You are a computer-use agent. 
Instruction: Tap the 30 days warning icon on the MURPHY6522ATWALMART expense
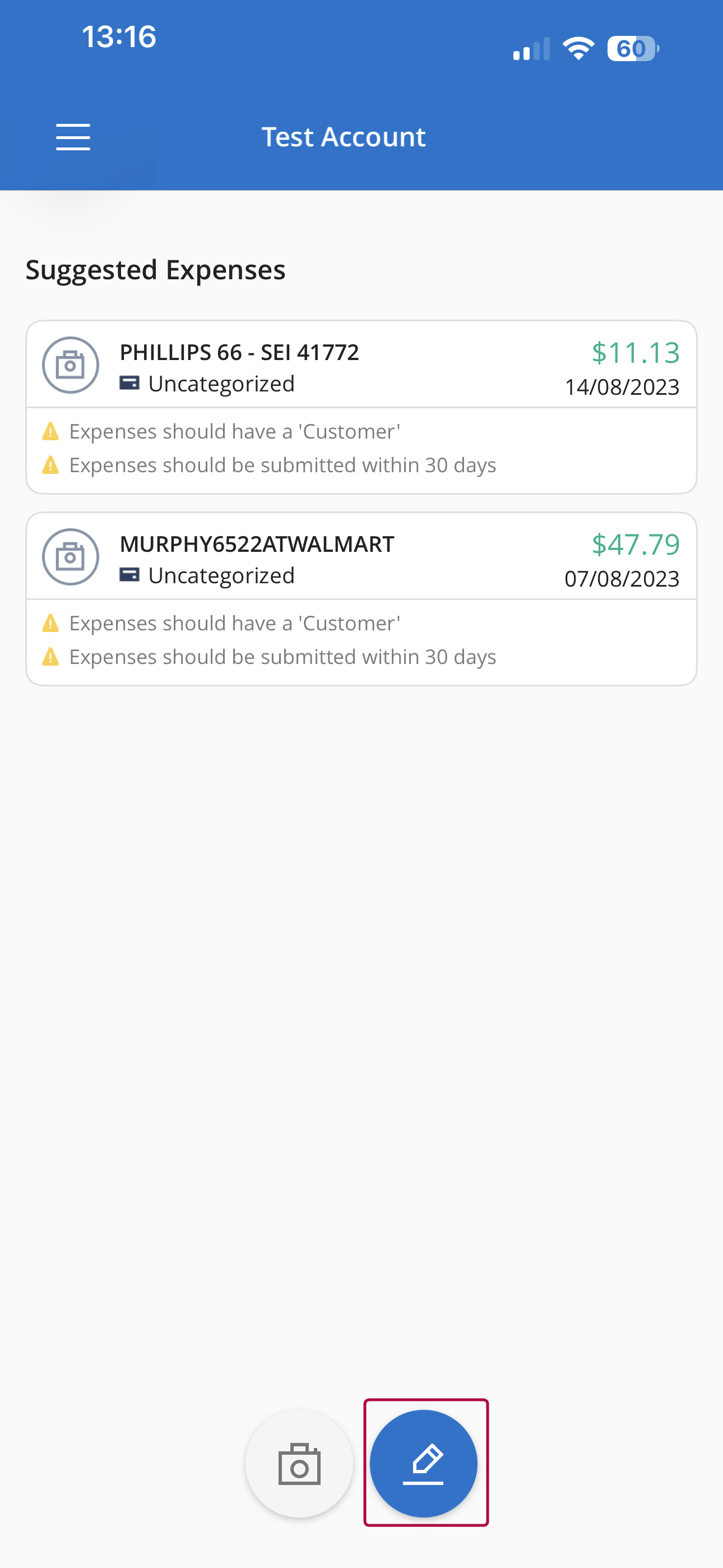tap(50, 657)
